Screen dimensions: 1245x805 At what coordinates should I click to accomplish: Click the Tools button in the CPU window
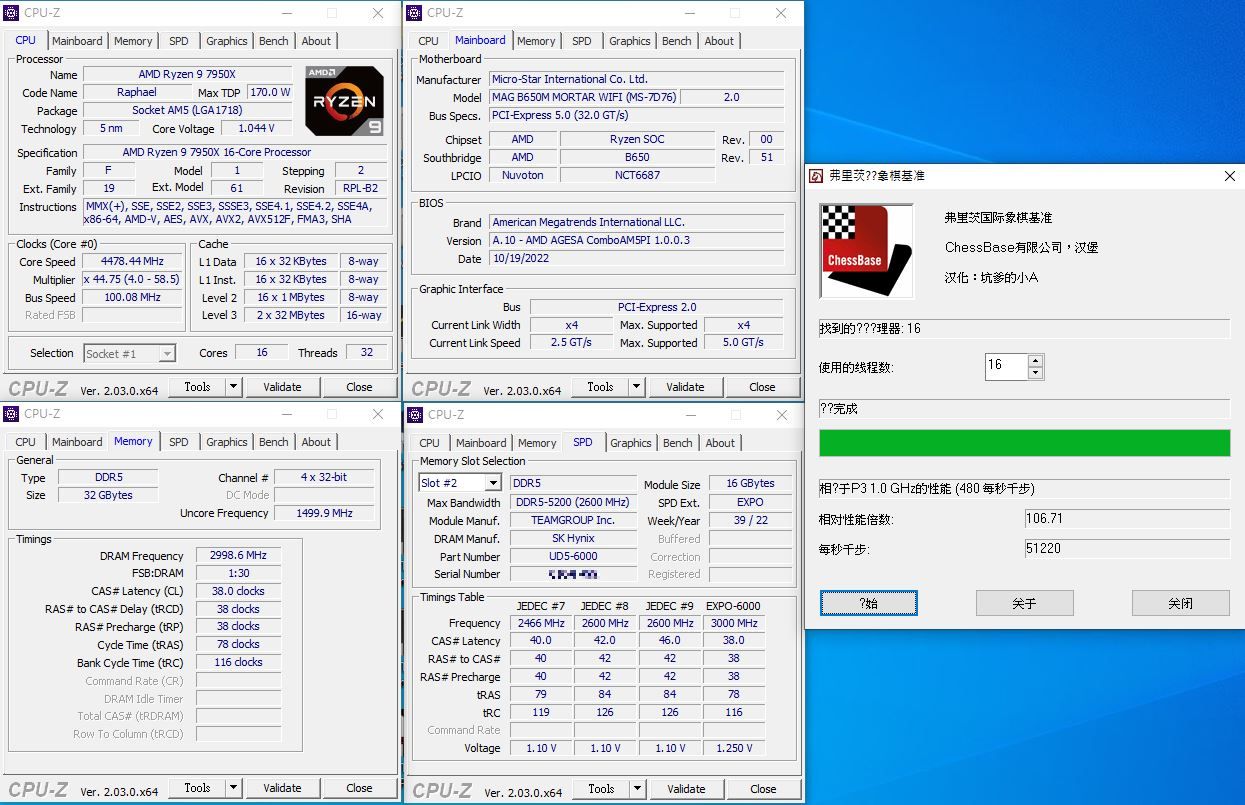[197, 387]
